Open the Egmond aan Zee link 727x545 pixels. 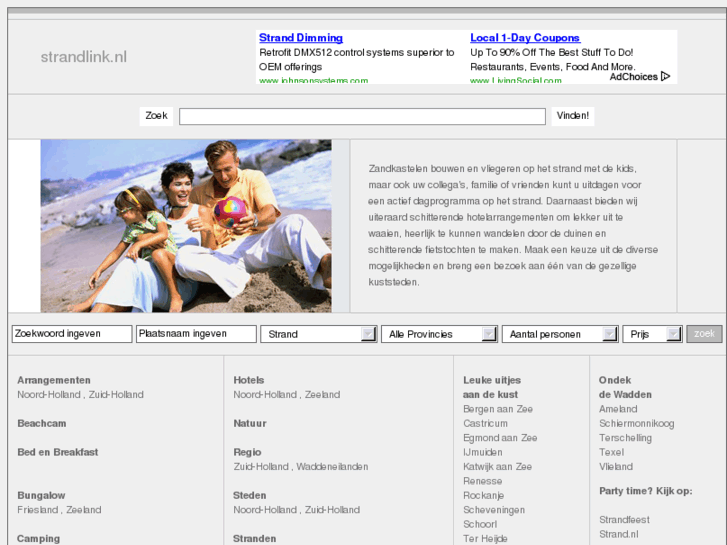point(500,437)
